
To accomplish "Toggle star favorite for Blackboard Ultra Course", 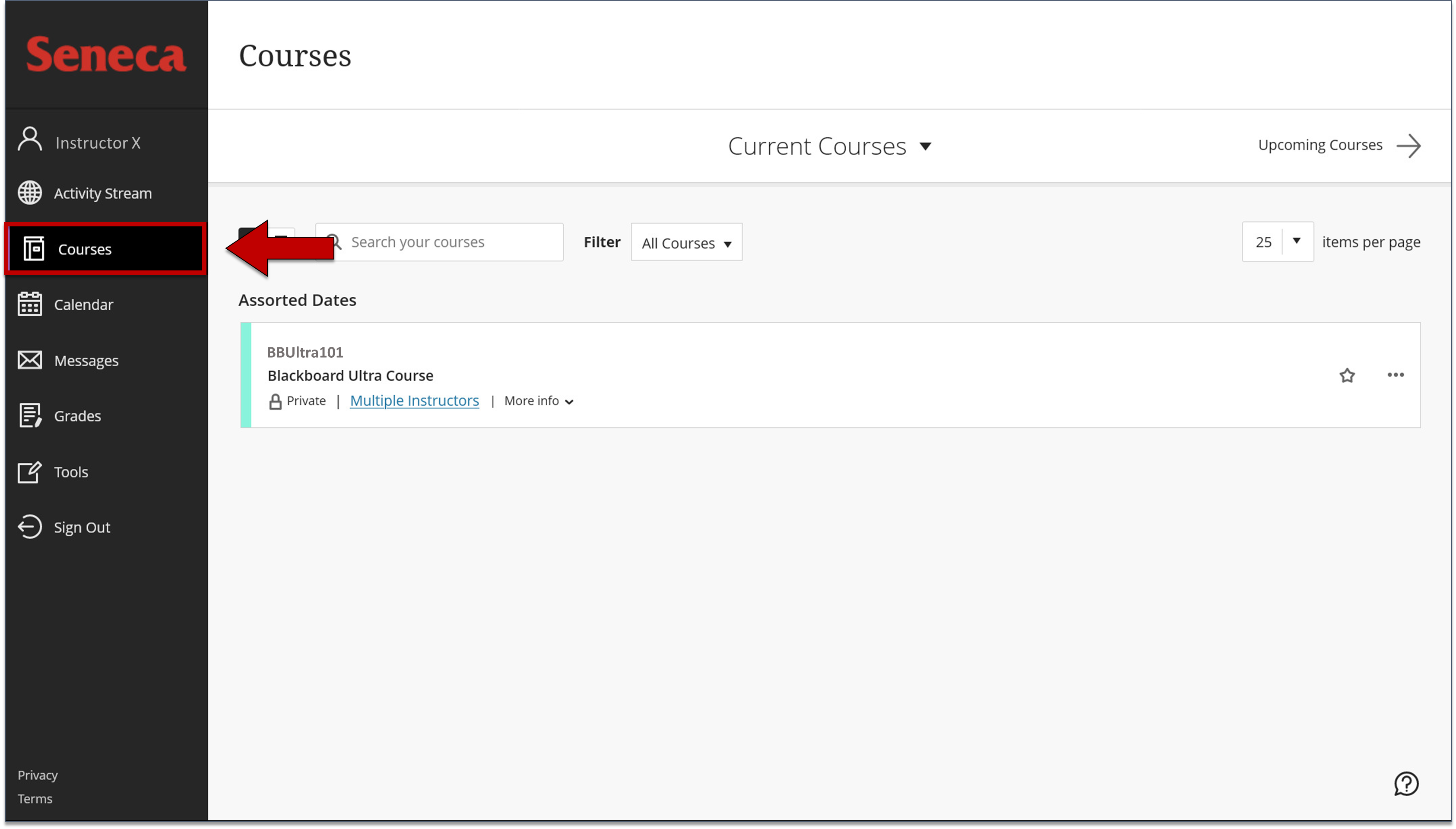I will pos(1347,374).
